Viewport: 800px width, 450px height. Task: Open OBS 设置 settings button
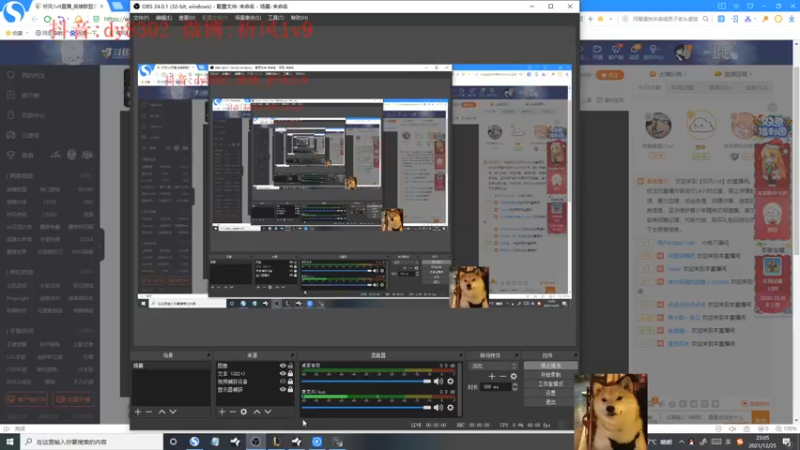[x=551, y=393]
